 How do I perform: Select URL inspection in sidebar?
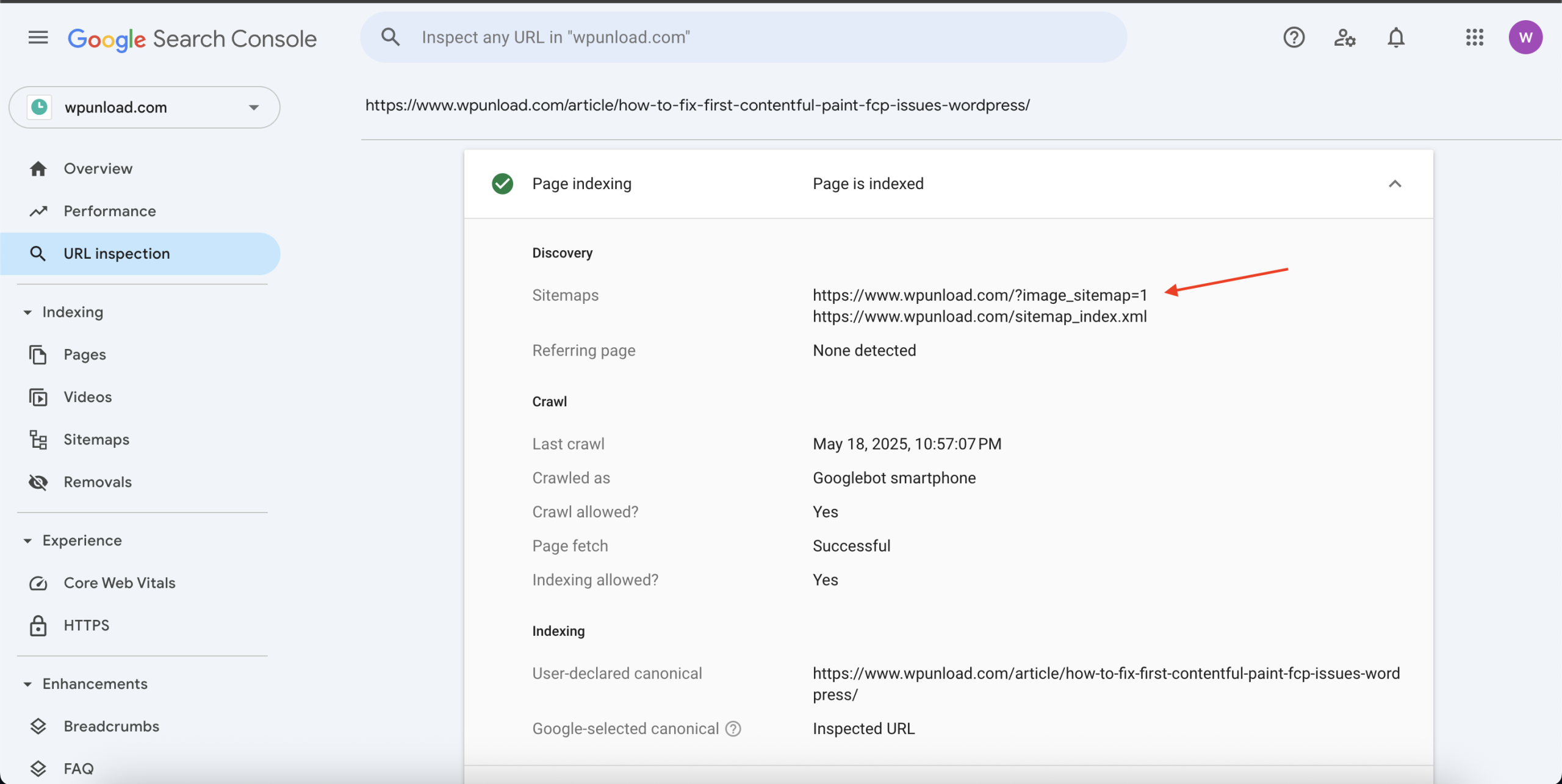[x=140, y=253]
